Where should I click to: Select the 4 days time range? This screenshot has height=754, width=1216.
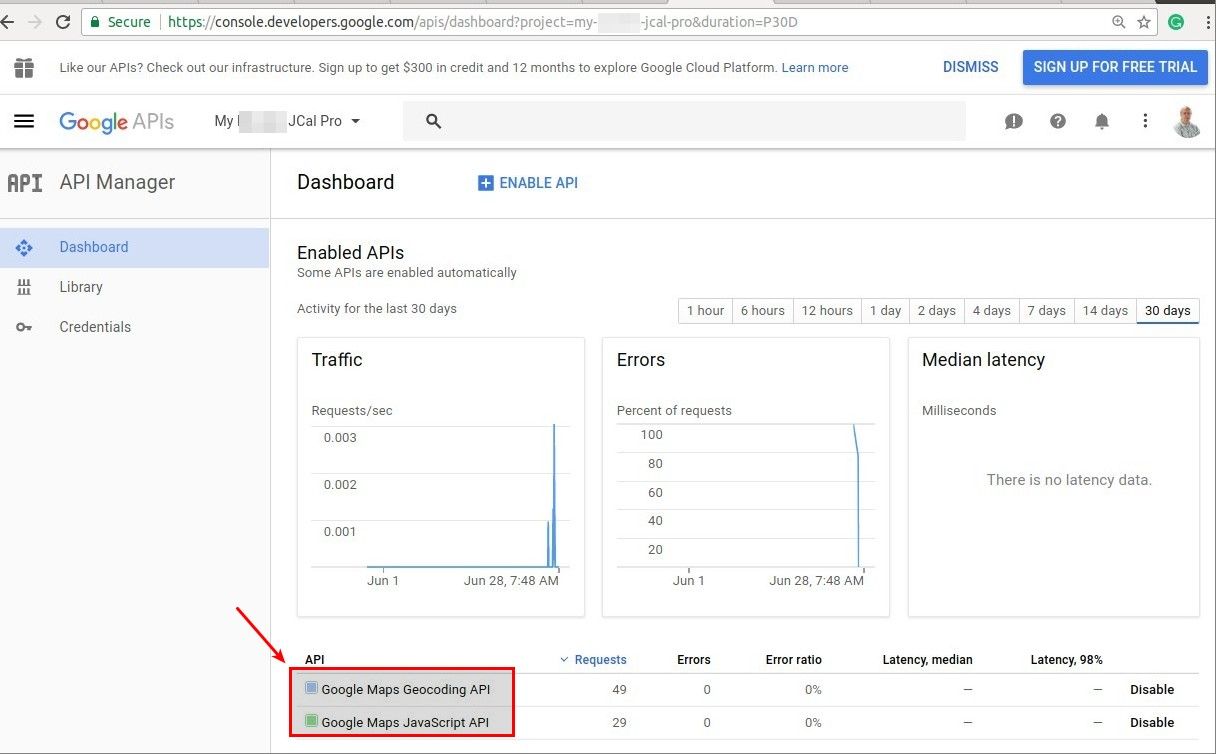992,311
